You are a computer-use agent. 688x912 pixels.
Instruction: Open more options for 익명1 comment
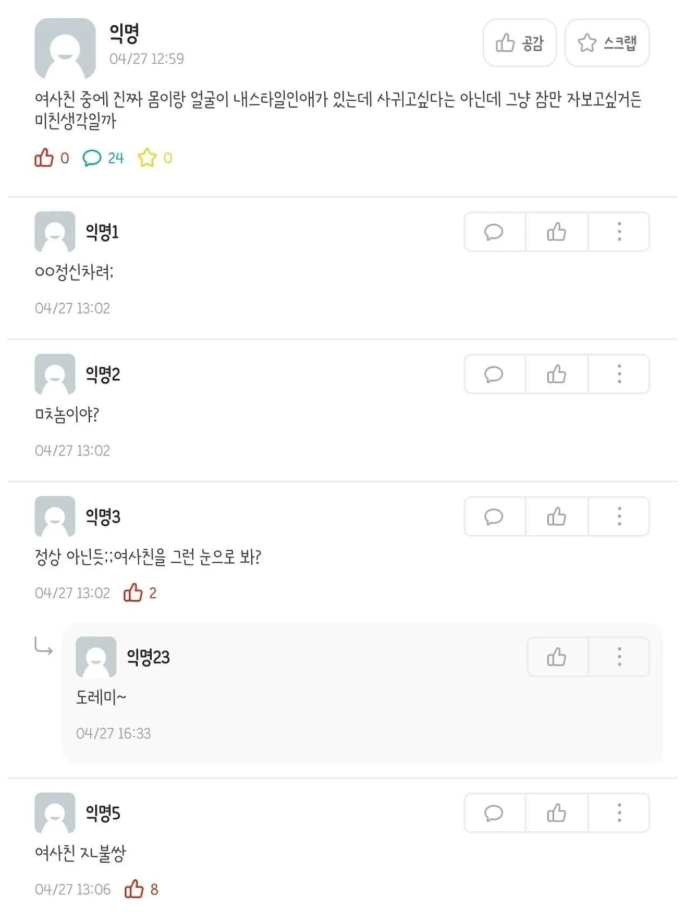(x=619, y=232)
